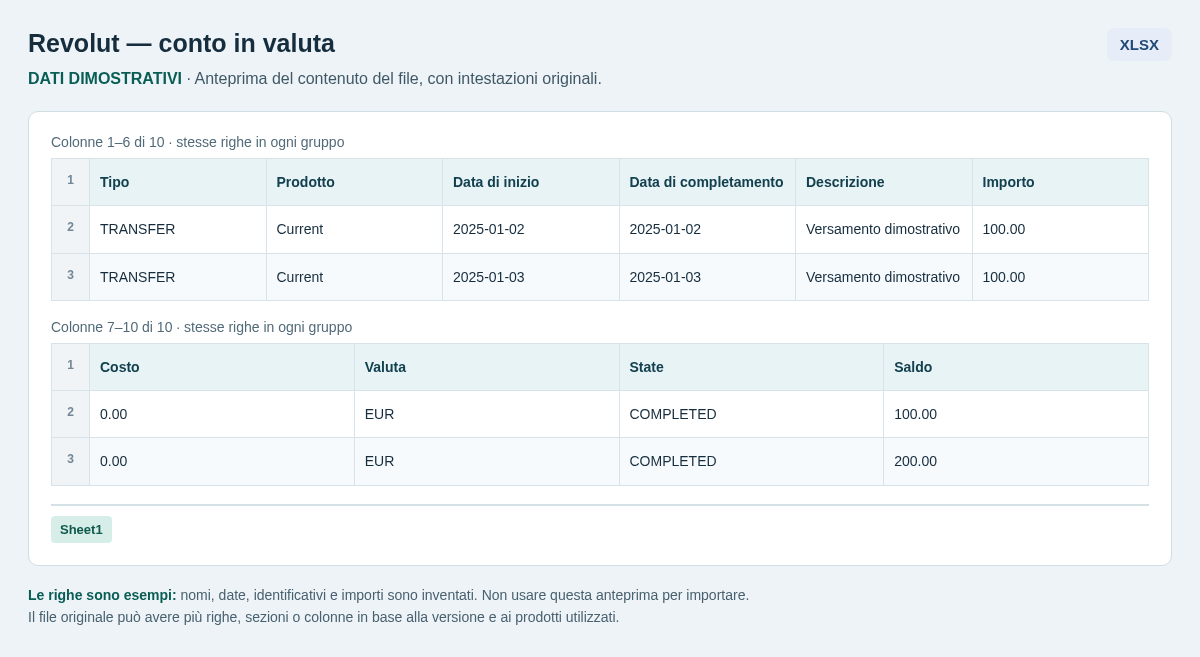This screenshot has height=657, width=1200.
Task: Select the Importo column header
Action: click(1060, 182)
